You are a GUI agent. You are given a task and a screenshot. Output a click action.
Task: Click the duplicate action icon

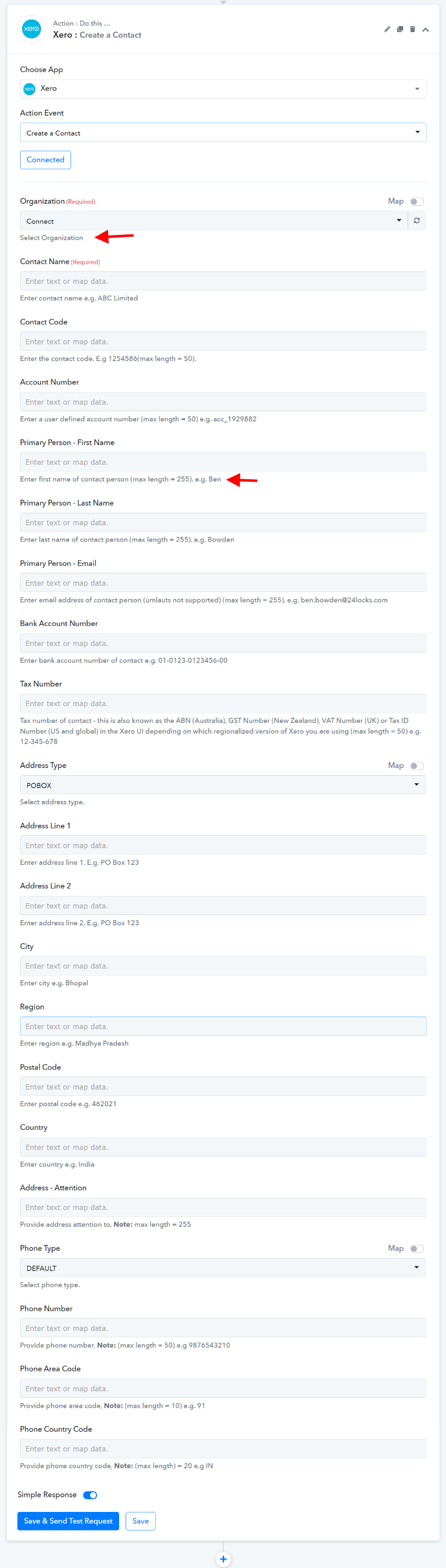click(400, 29)
